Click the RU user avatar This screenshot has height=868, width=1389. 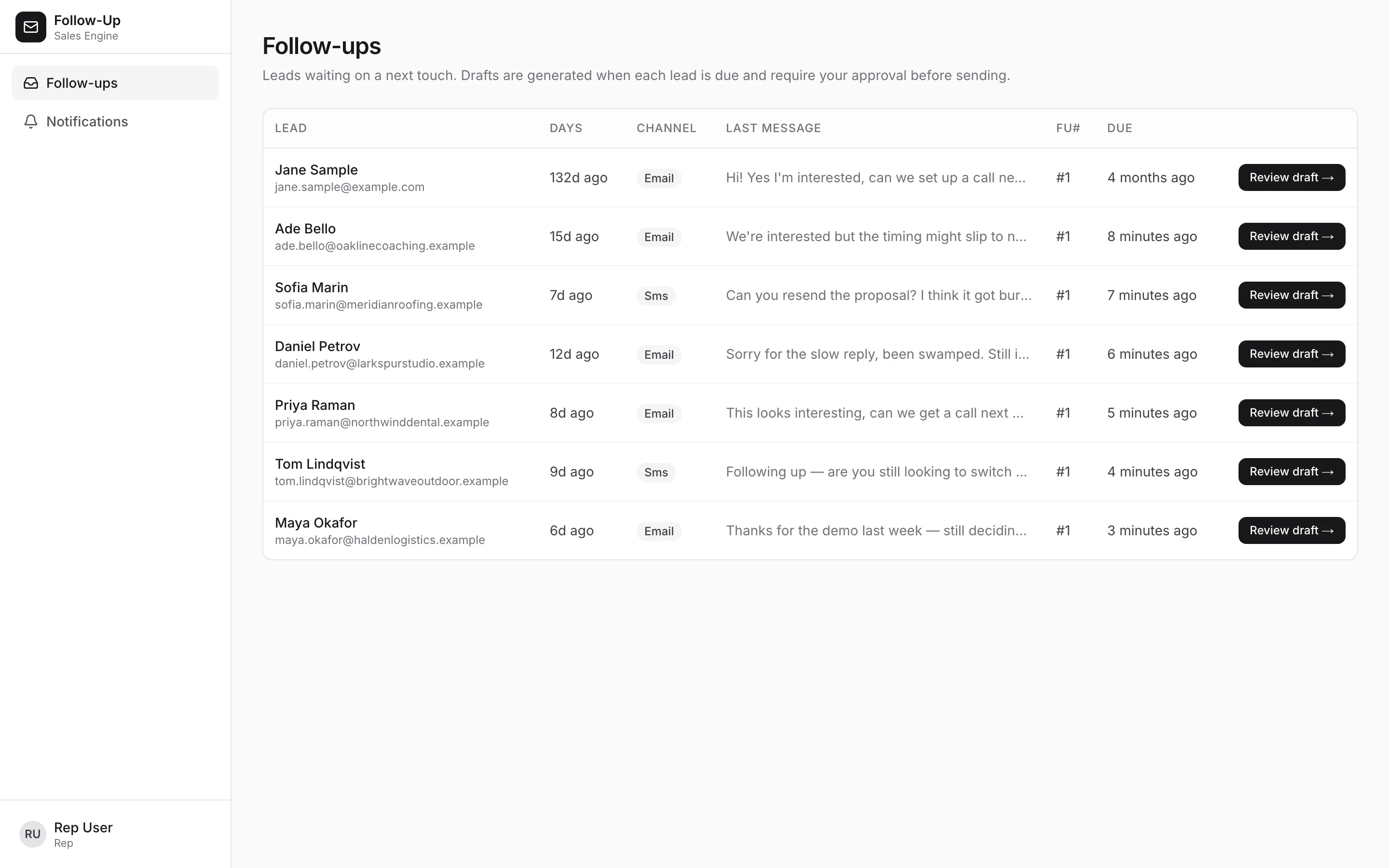32,834
